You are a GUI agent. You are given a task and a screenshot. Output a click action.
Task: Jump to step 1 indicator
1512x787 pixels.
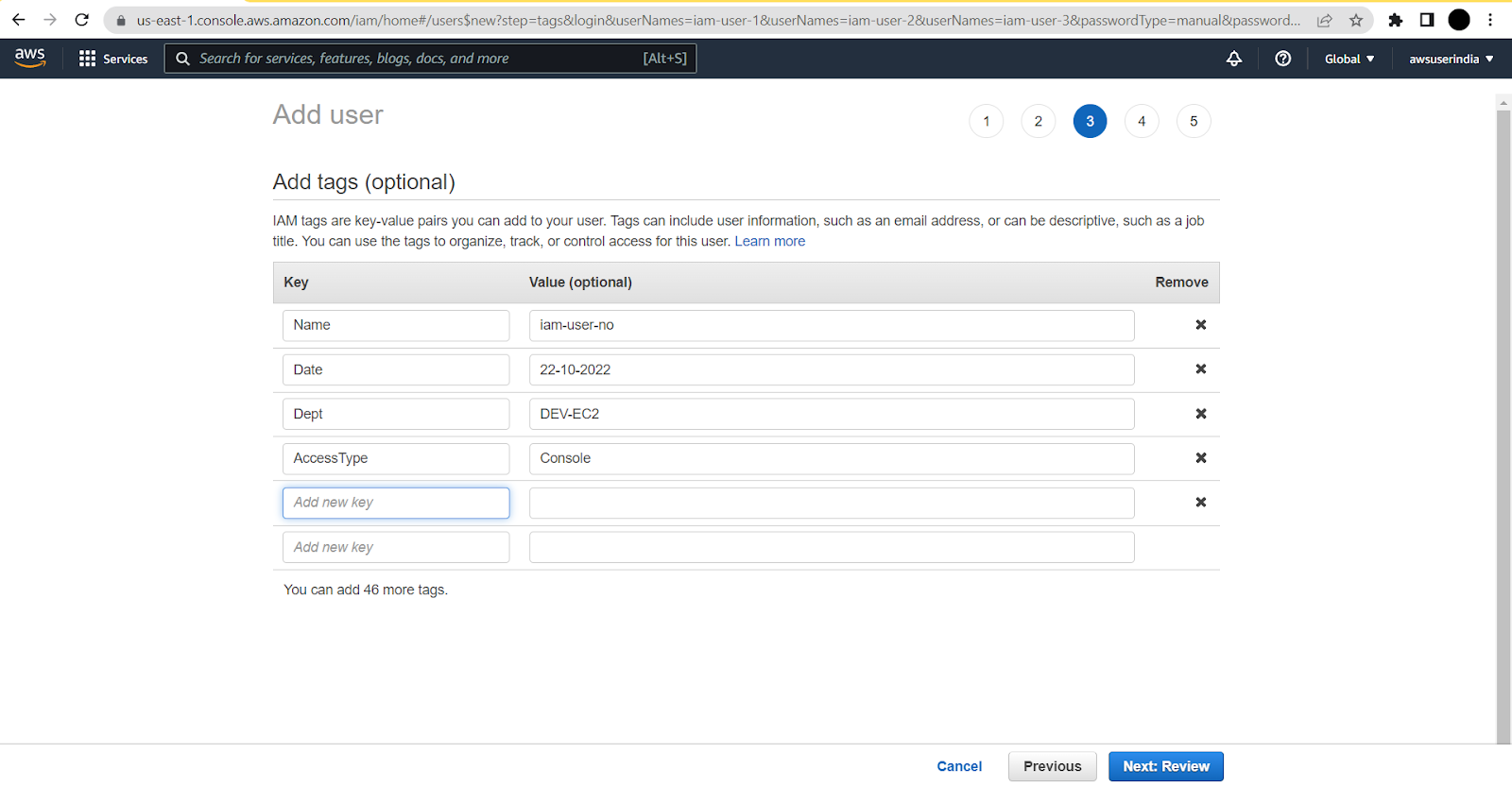987,121
